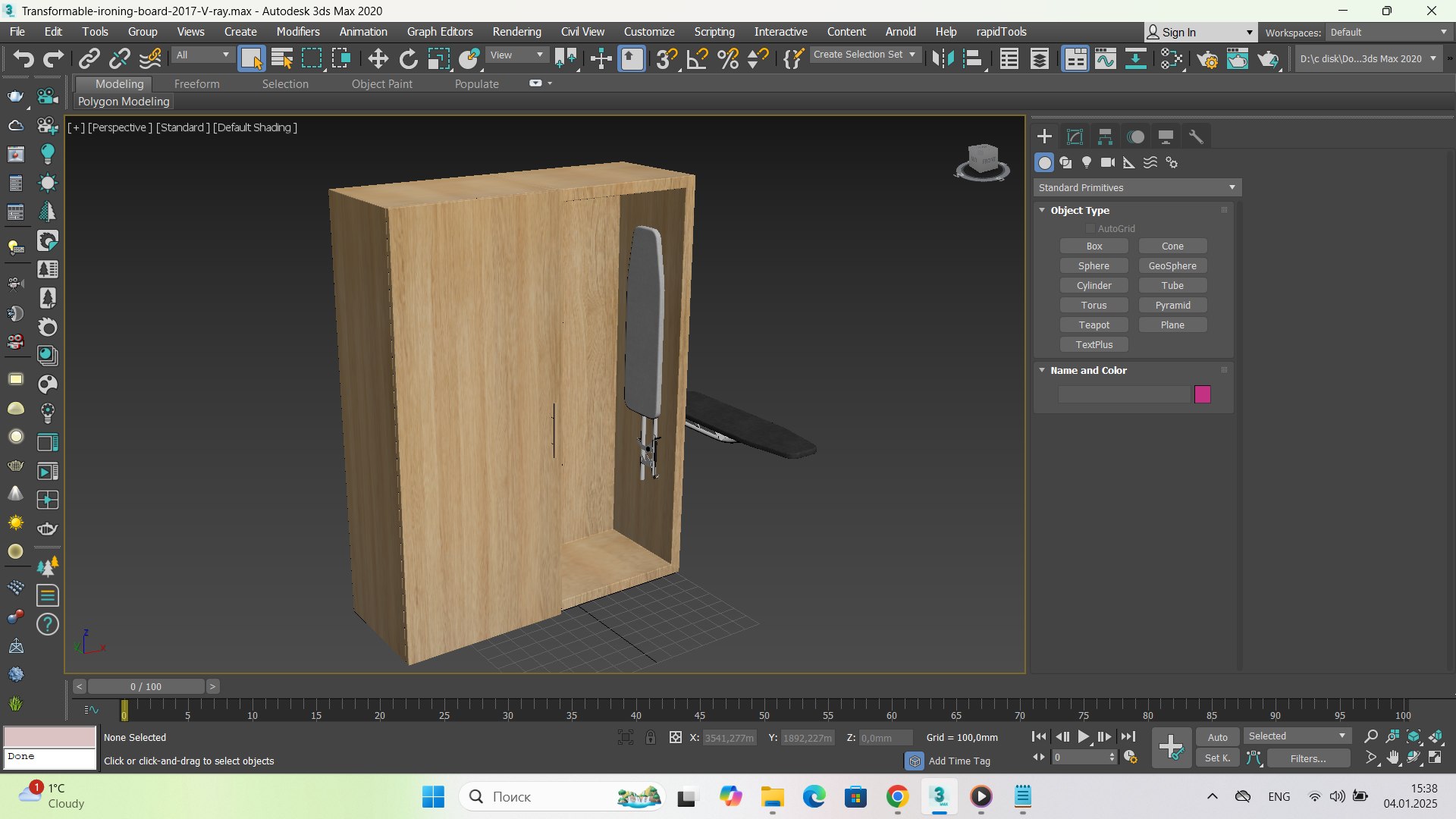Open Create Selection Set dropdown
Image resolution: width=1456 pixels, height=819 pixels.
[x=865, y=55]
